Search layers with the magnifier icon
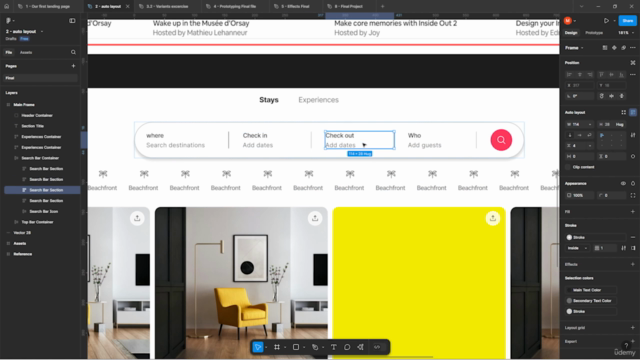 [x=73, y=52]
